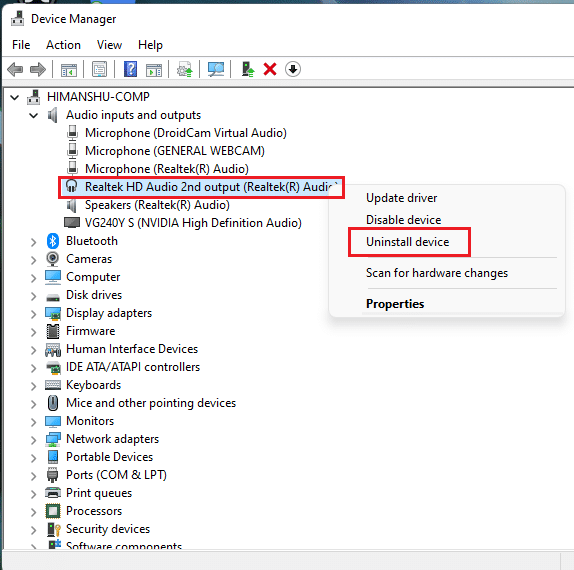Expand the Portable Devices chevron
Image resolution: width=574 pixels, height=570 pixels.
34,458
